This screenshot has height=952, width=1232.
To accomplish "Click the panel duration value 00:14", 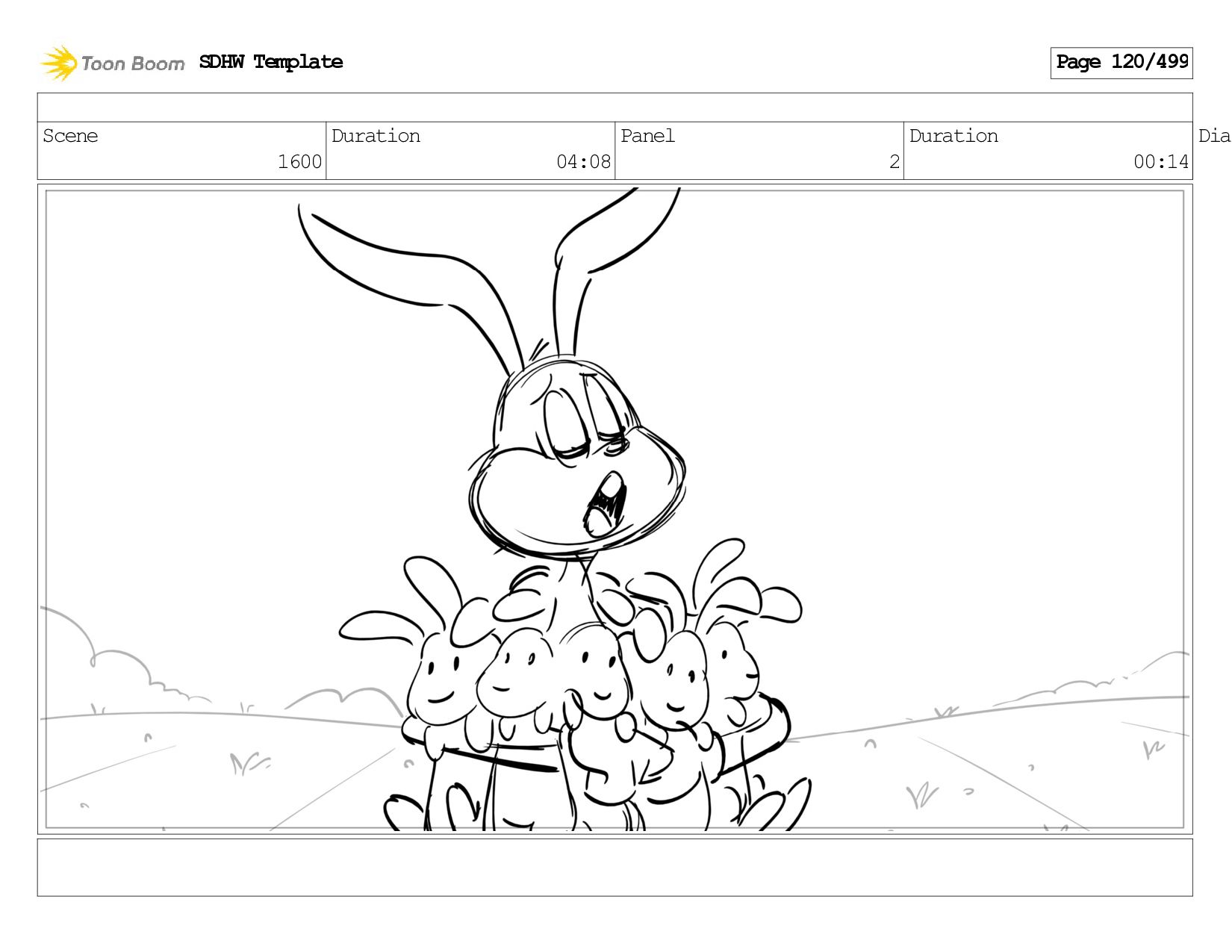I will pos(1160,162).
